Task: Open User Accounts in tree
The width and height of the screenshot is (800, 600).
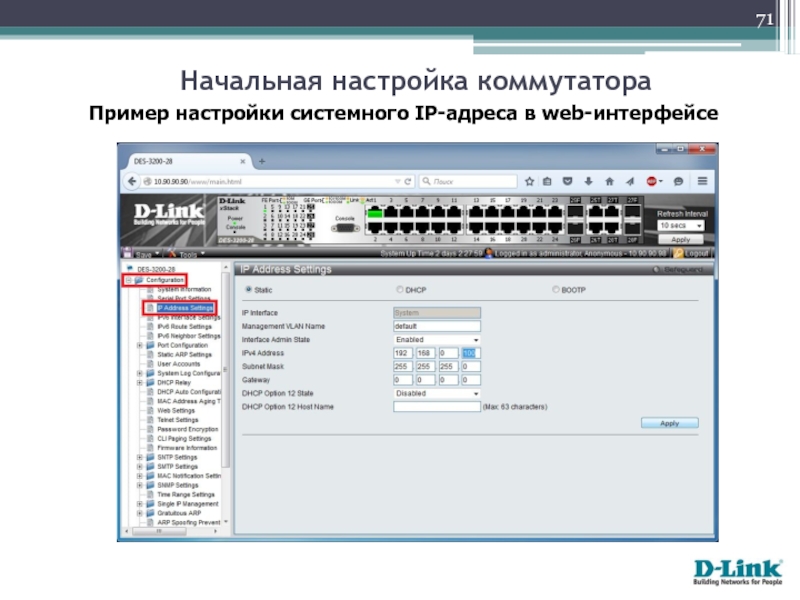Action: click(x=179, y=364)
